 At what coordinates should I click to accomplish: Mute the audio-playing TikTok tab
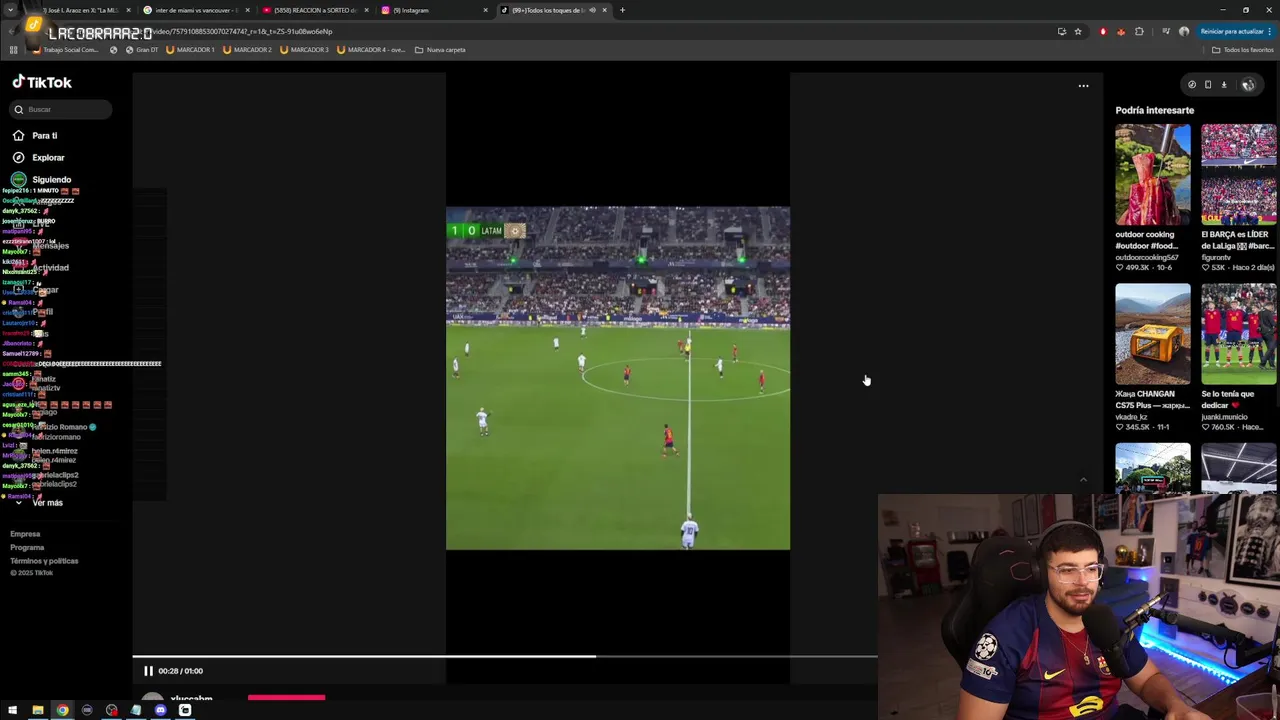pos(592,10)
